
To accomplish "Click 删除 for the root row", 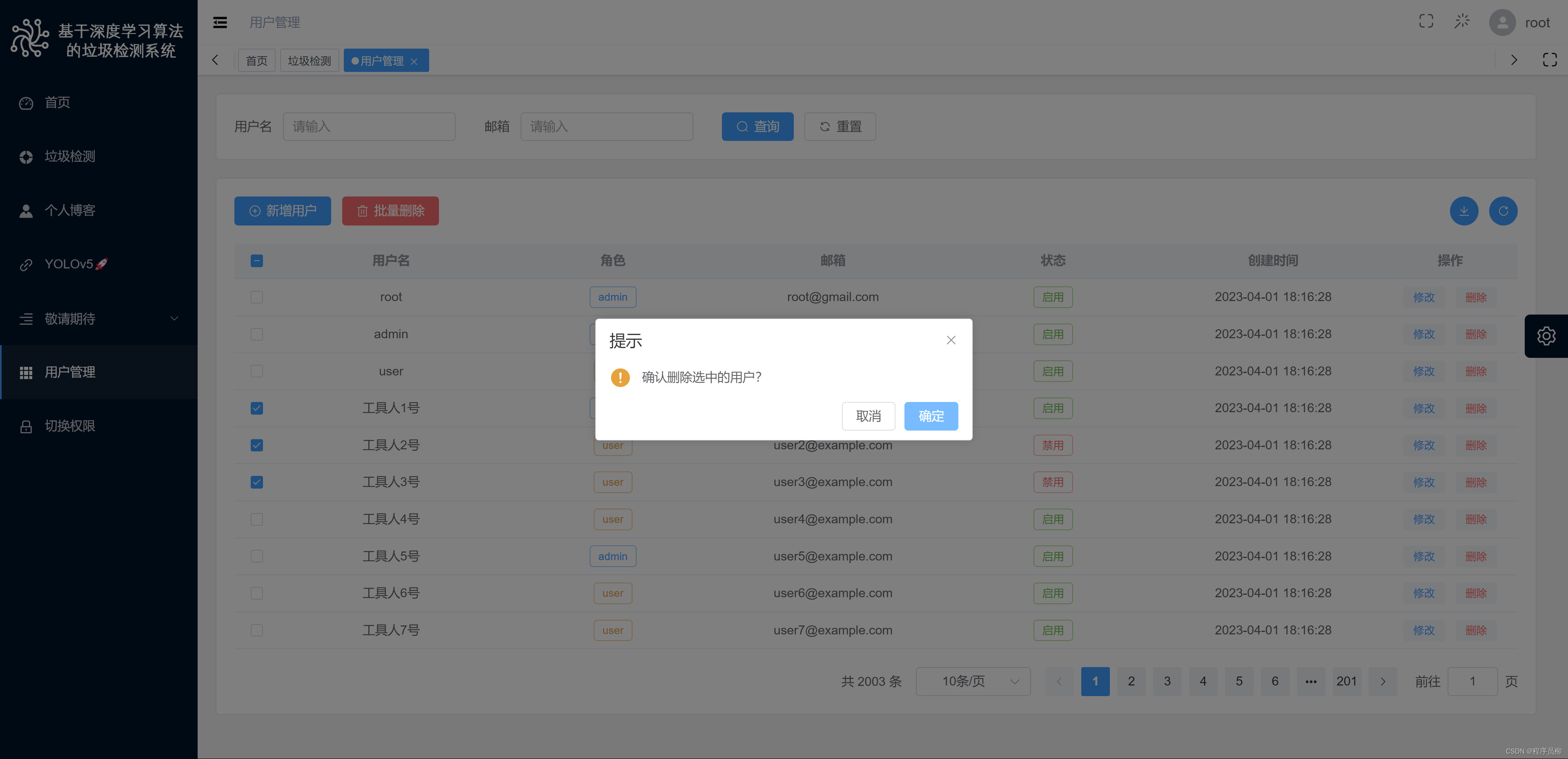I will pos(1475,297).
